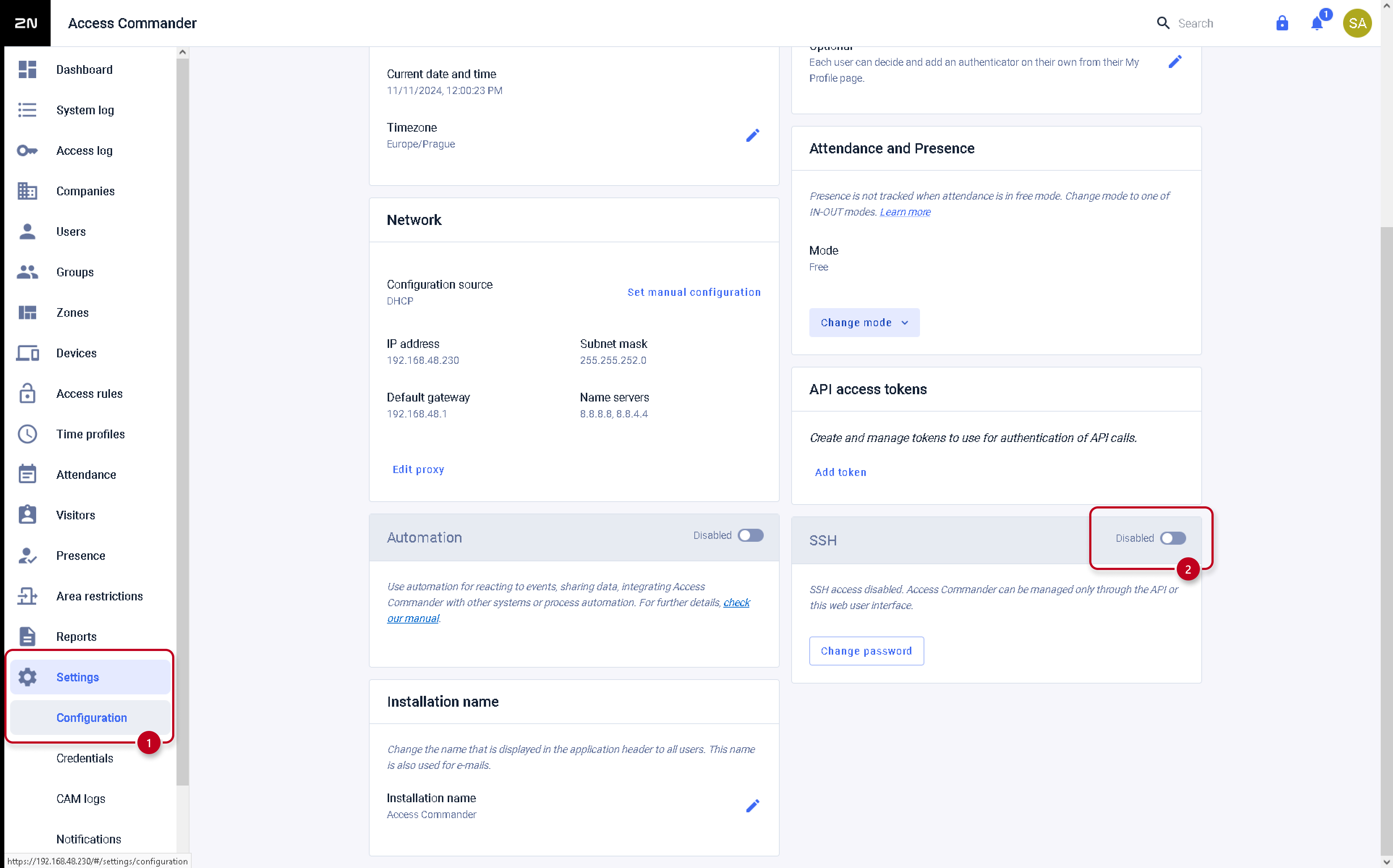Click the Visitors badge icon
The height and width of the screenshot is (868, 1393).
tap(27, 514)
